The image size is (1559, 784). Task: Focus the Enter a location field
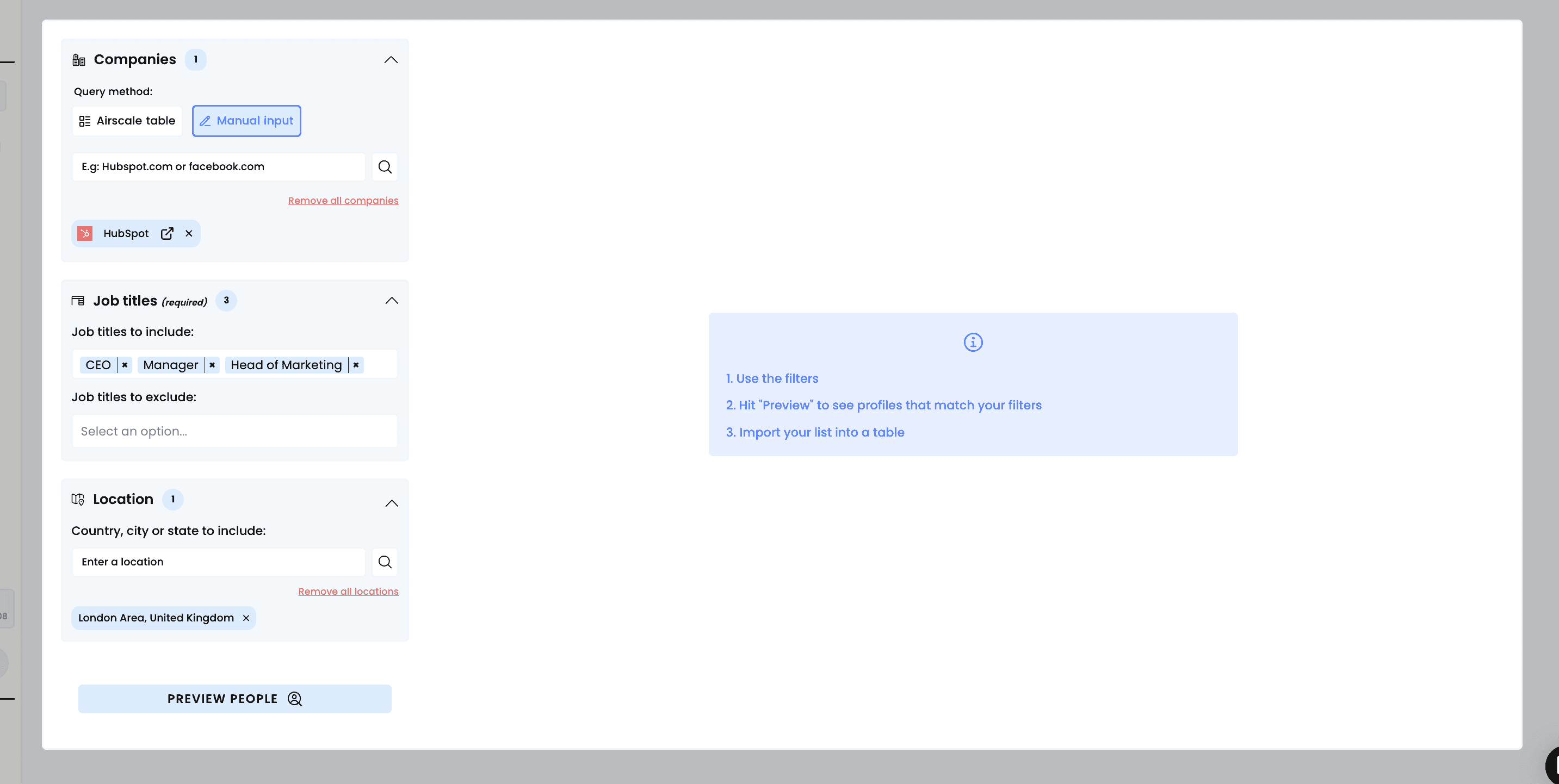click(219, 562)
